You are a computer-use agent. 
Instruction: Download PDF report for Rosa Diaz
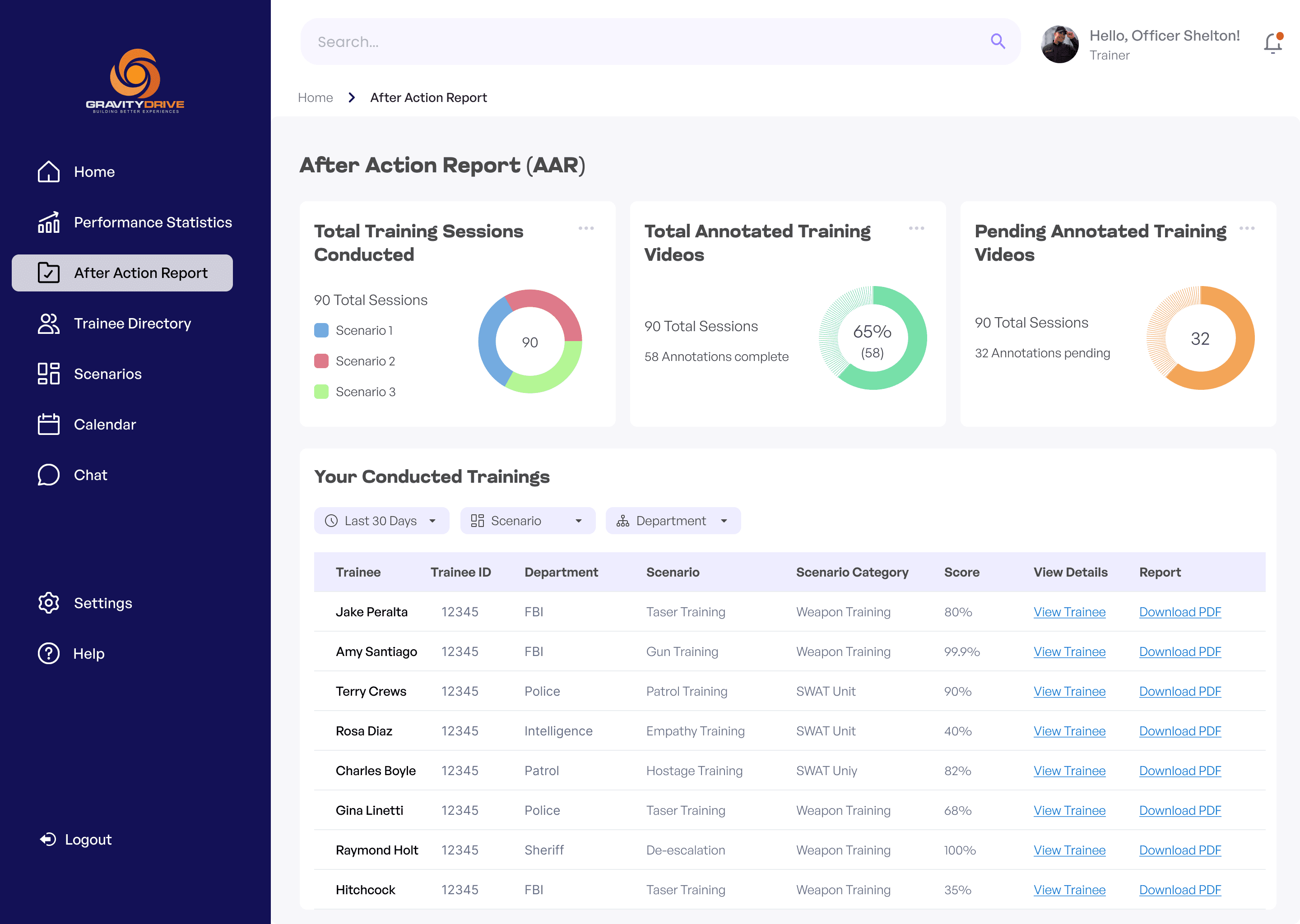click(1179, 731)
